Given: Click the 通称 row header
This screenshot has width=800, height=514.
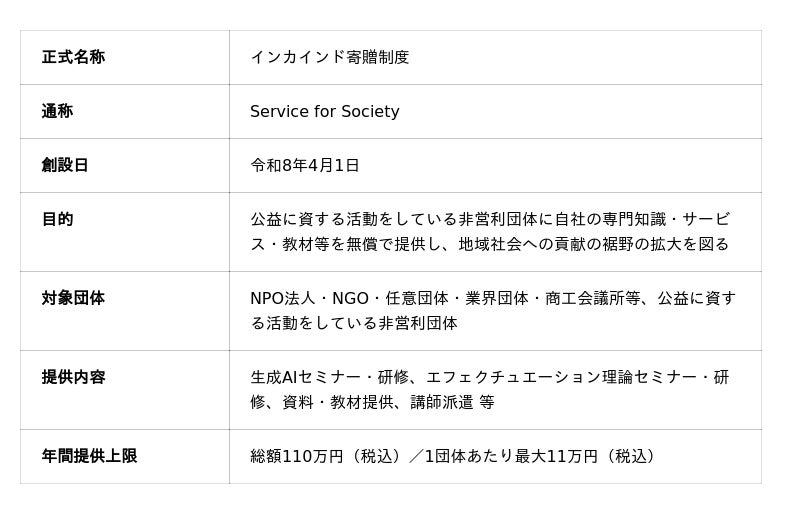Looking at the screenshot, I should click(x=57, y=111).
